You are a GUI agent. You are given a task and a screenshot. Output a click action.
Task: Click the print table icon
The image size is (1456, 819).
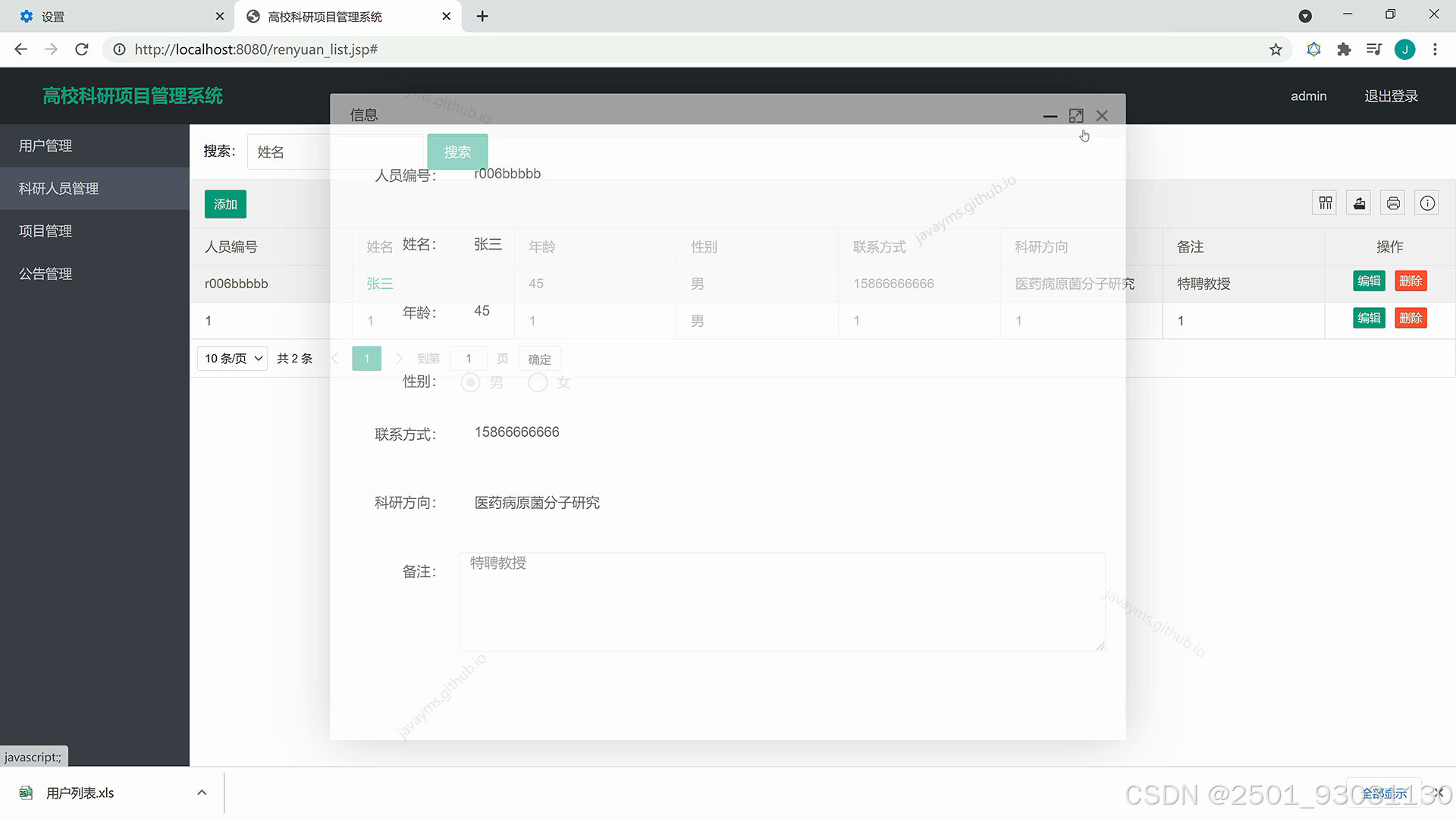click(1393, 203)
